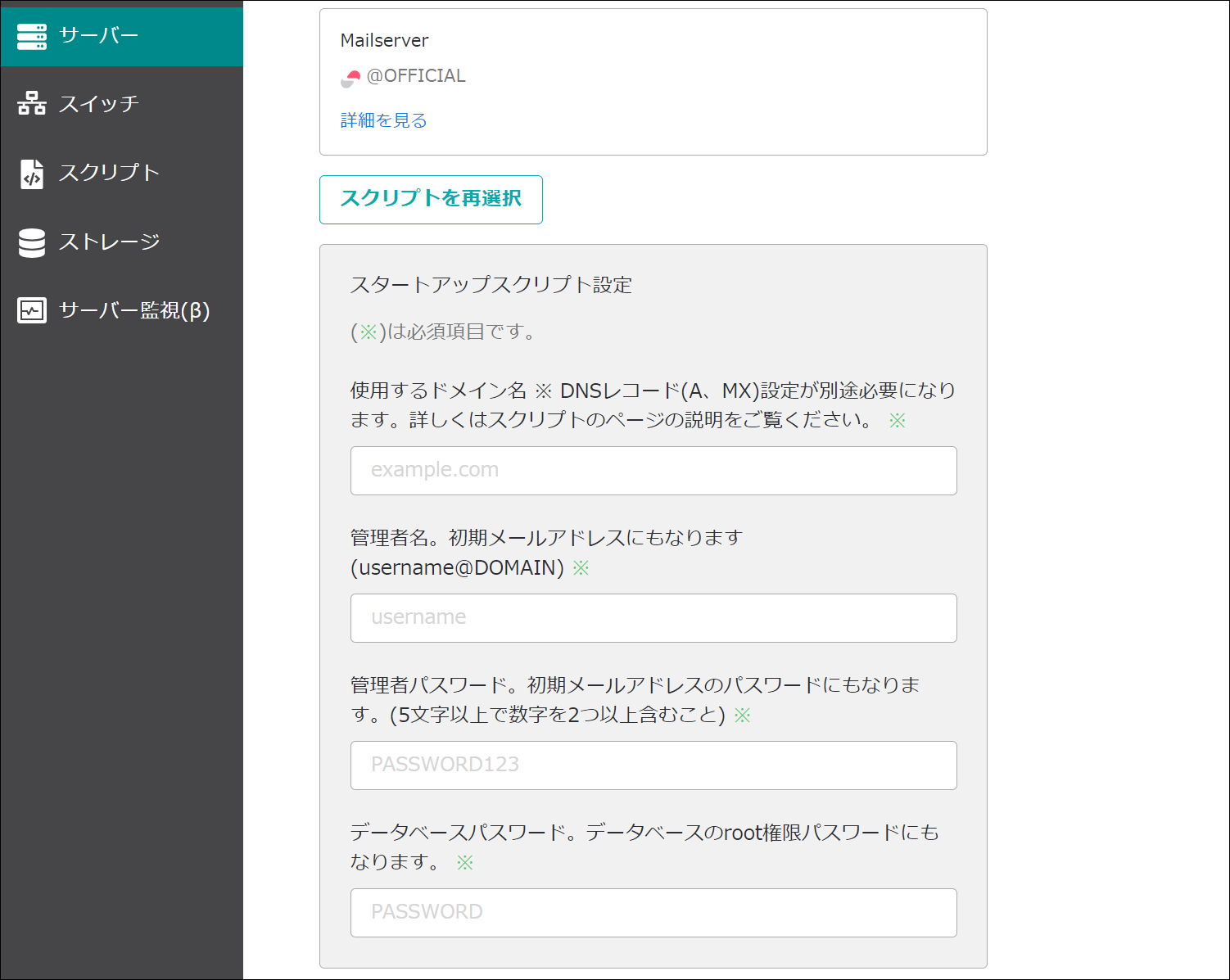Open the スクリプト sidebar entry
Viewport: 1230px width, 980px height.
109,174
